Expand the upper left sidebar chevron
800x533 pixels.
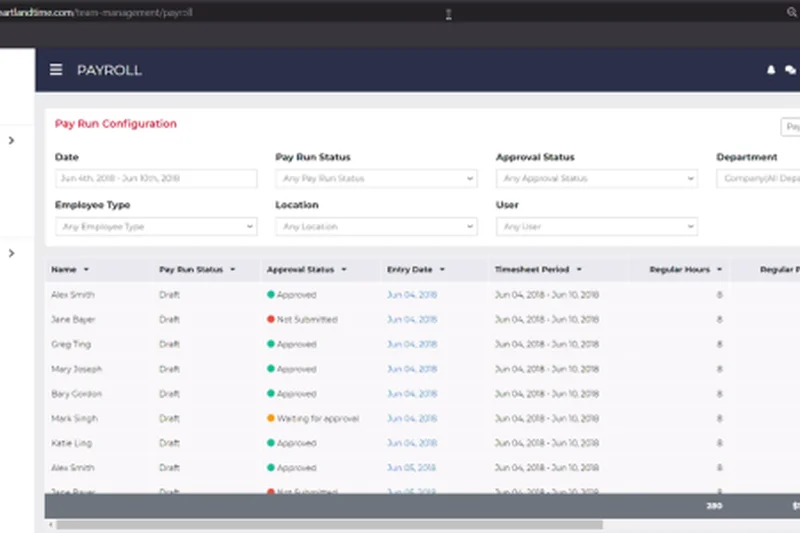pyautogui.click(x=11, y=140)
